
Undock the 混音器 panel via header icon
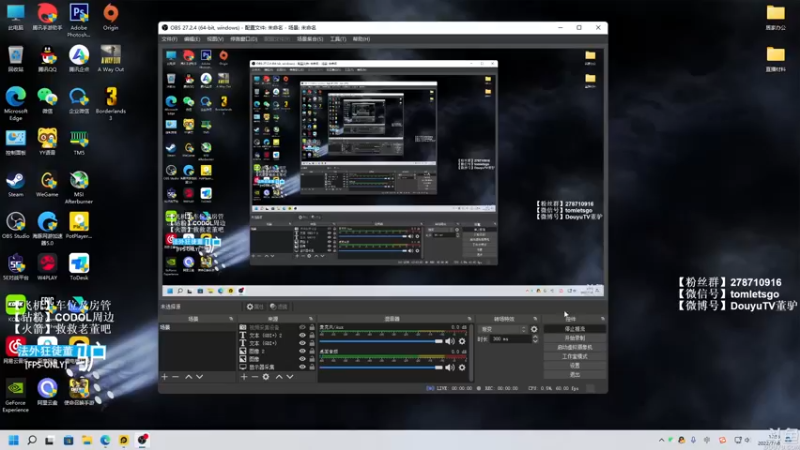pos(469,319)
